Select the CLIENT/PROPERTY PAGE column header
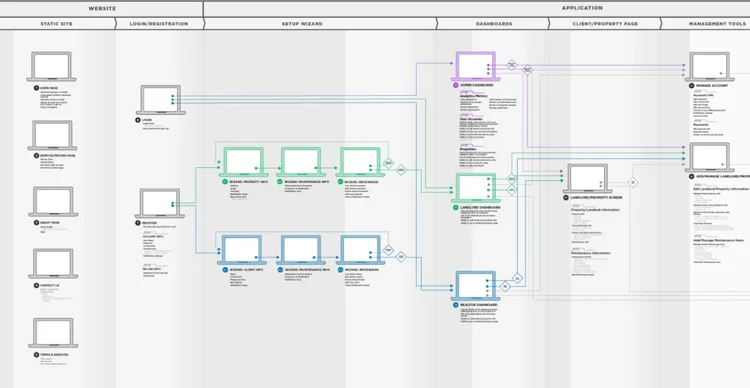This screenshot has height=388, width=750. (x=605, y=23)
